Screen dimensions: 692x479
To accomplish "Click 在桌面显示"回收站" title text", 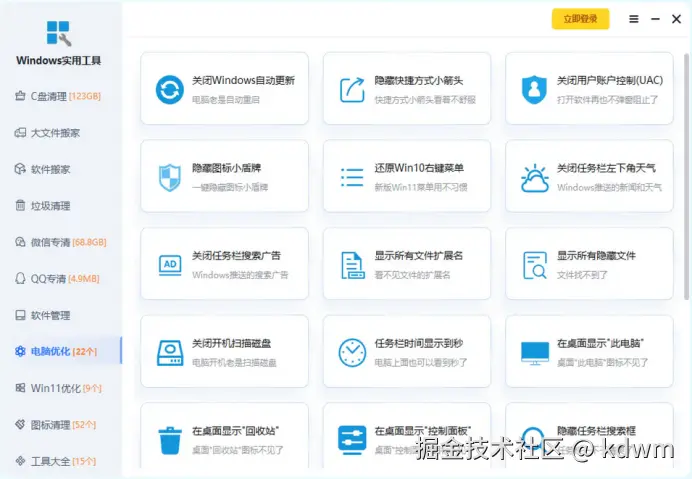I will [235, 430].
